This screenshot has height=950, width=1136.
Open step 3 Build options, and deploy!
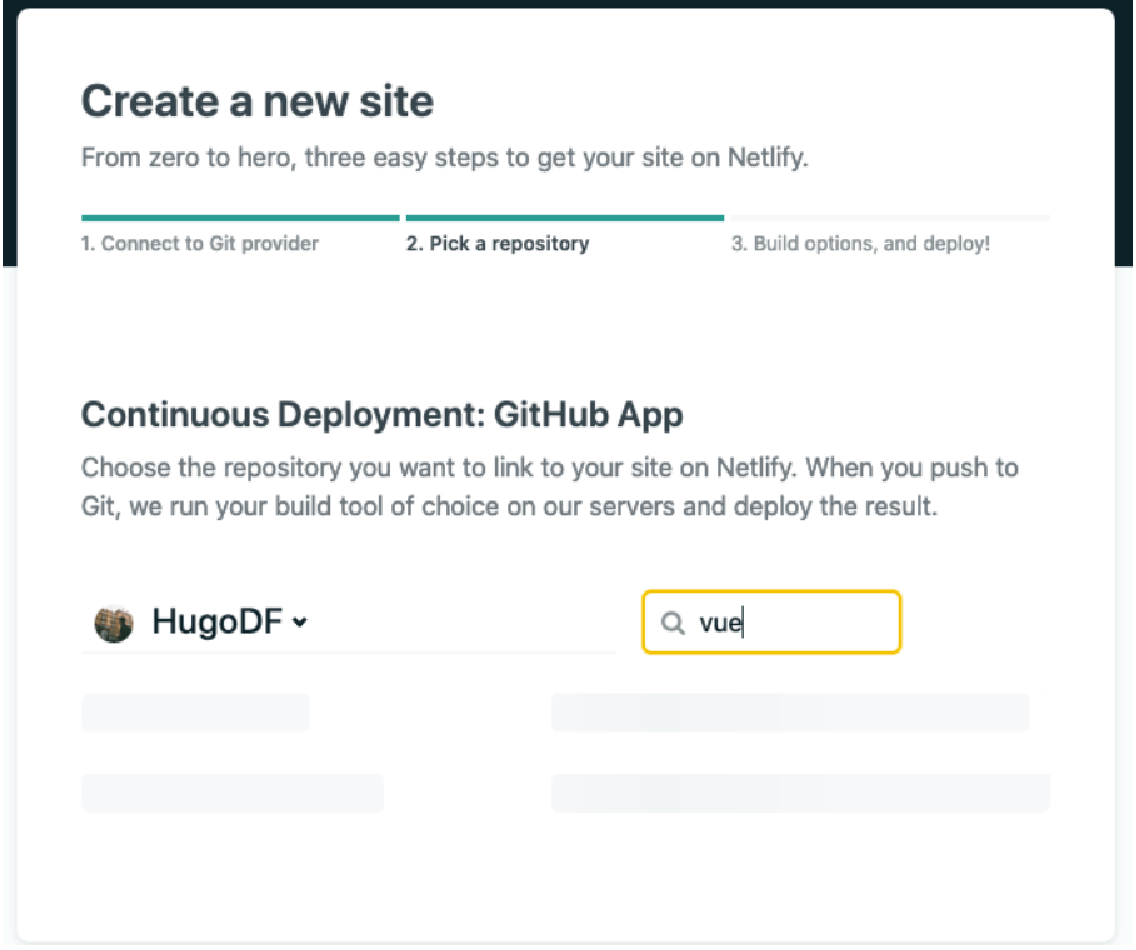pyautogui.click(x=860, y=243)
